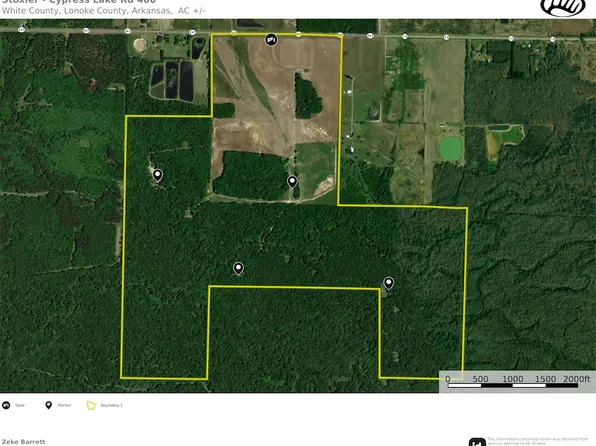Click the "1000" scale label
This screenshot has height=446, width=596.
[513, 379]
